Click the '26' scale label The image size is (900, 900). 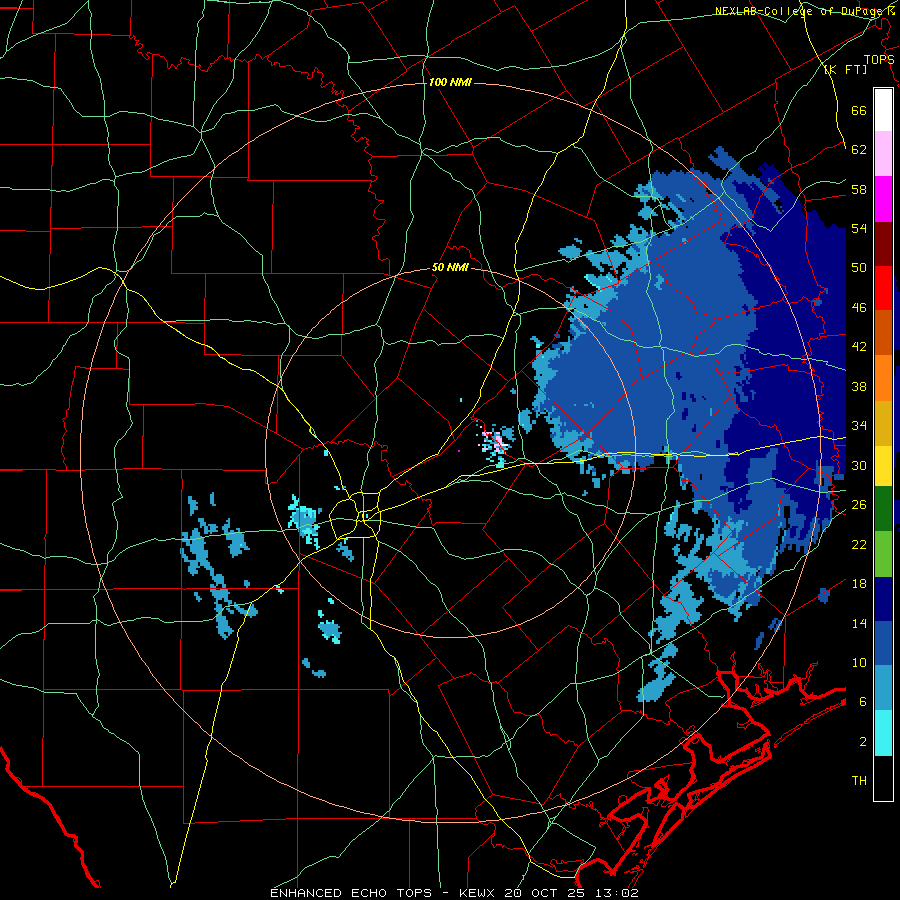tap(859, 505)
